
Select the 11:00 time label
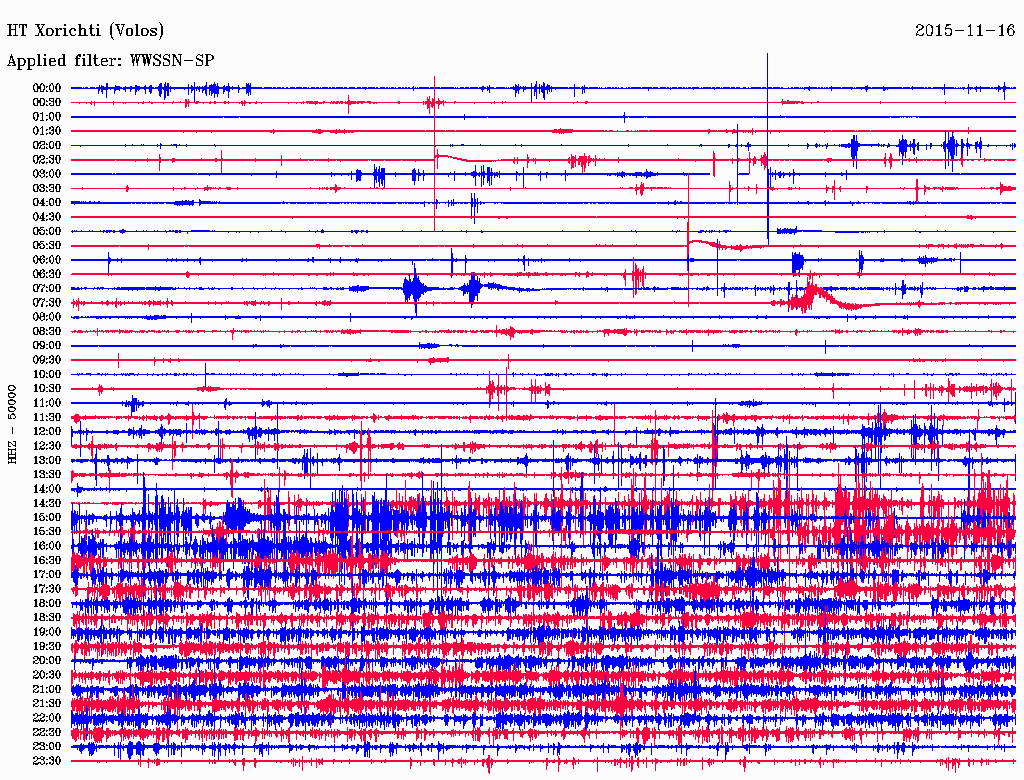pyautogui.click(x=47, y=403)
